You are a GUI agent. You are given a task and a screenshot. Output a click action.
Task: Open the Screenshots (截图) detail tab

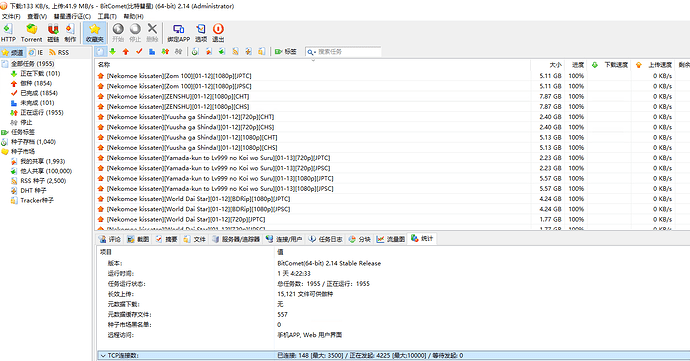[138, 239]
